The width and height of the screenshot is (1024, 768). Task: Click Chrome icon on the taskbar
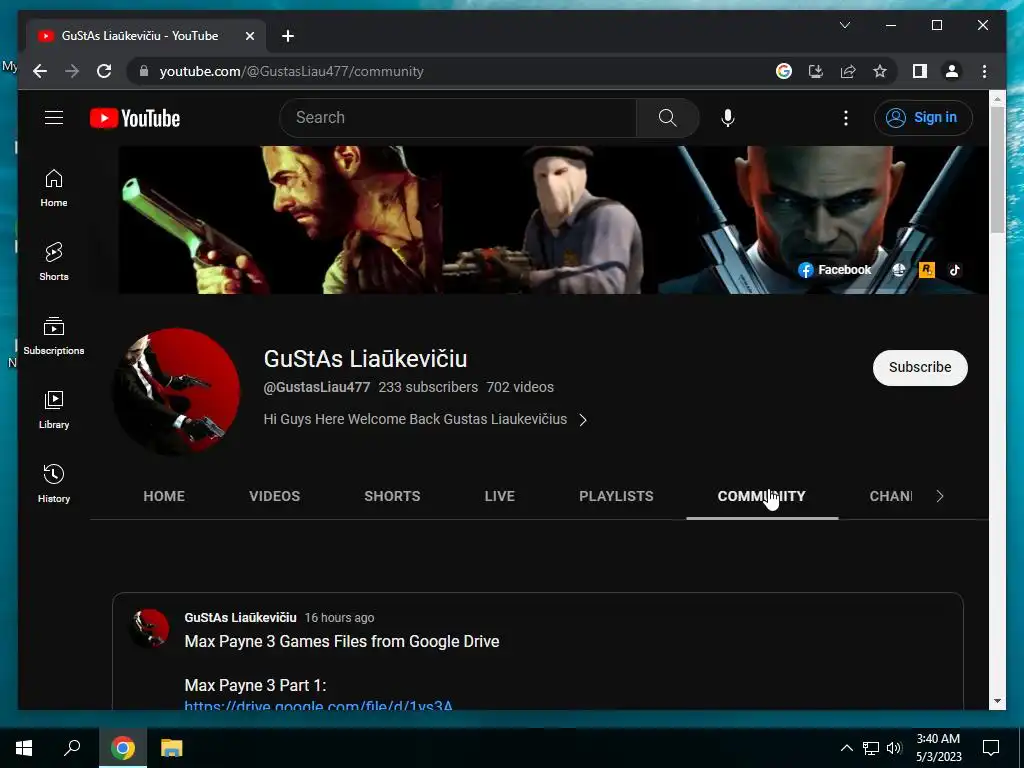(x=122, y=748)
